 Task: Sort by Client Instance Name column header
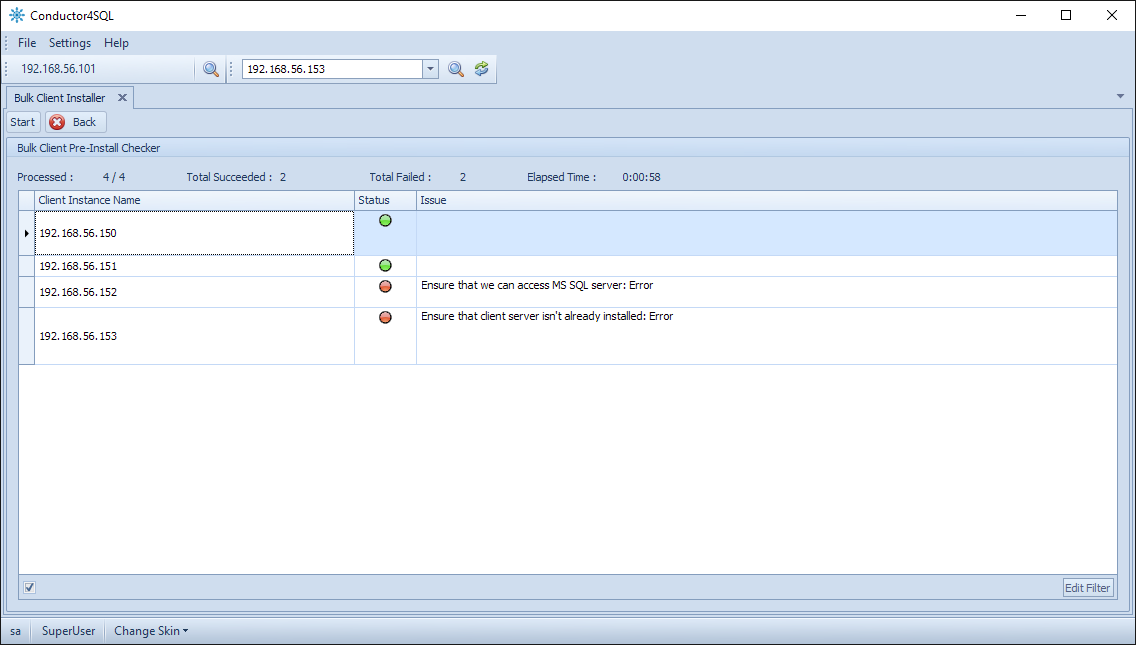[194, 200]
